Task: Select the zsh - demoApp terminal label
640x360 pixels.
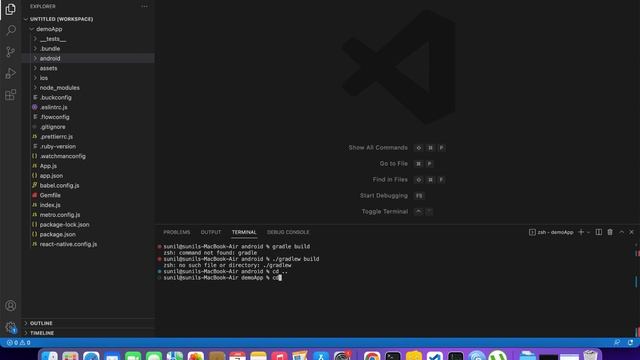Action: (551, 232)
